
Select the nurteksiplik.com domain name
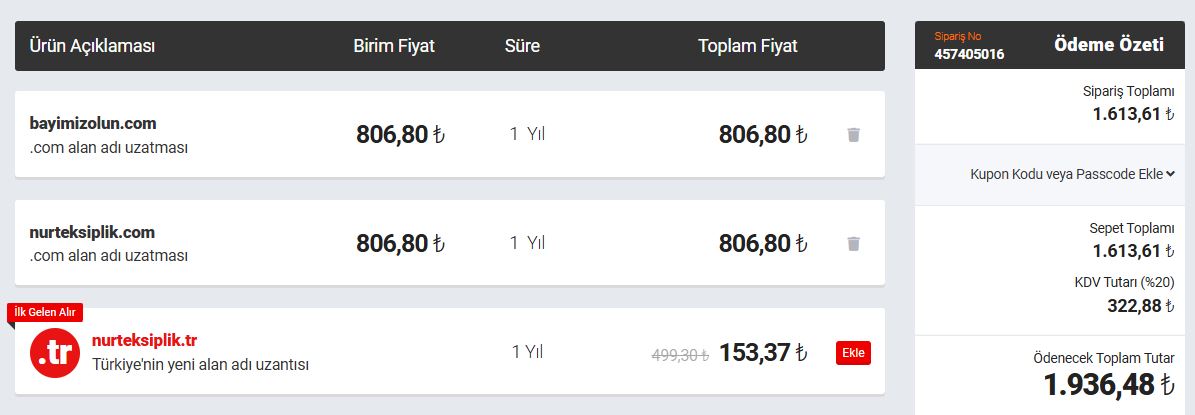click(x=92, y=232)
